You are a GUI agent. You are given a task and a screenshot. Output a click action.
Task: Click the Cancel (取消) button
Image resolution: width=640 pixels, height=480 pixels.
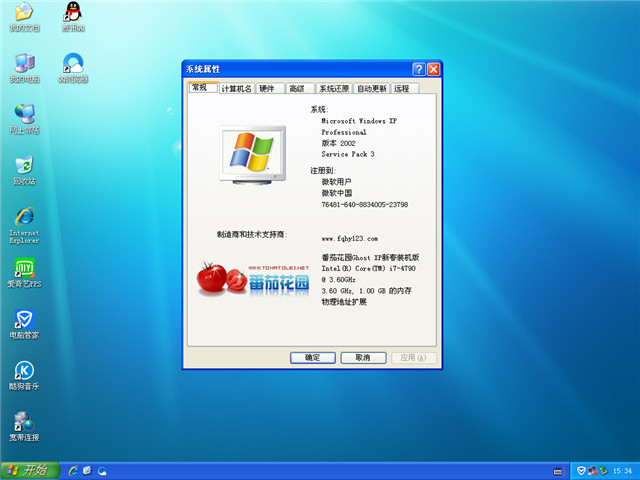[363, 358]
